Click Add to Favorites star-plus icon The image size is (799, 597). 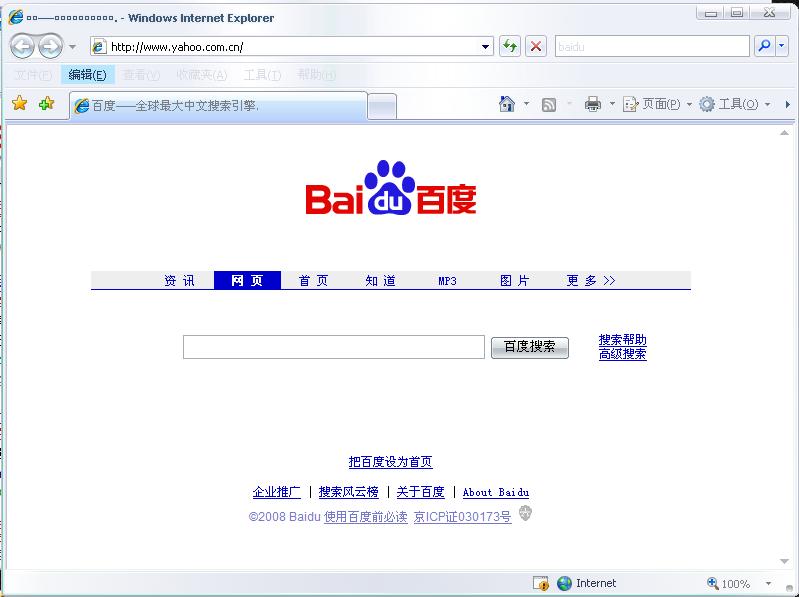click(46, 103)
